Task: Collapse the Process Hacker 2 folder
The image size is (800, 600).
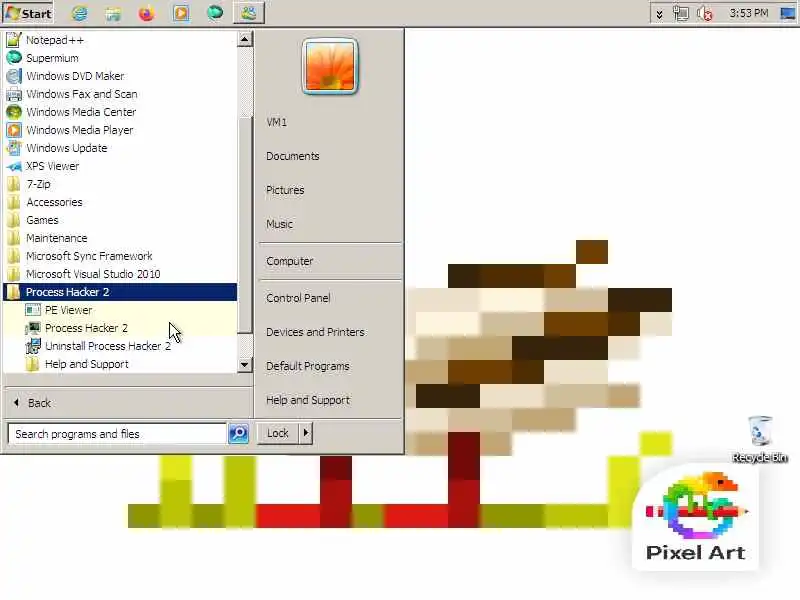Action: tap(120, 292)
